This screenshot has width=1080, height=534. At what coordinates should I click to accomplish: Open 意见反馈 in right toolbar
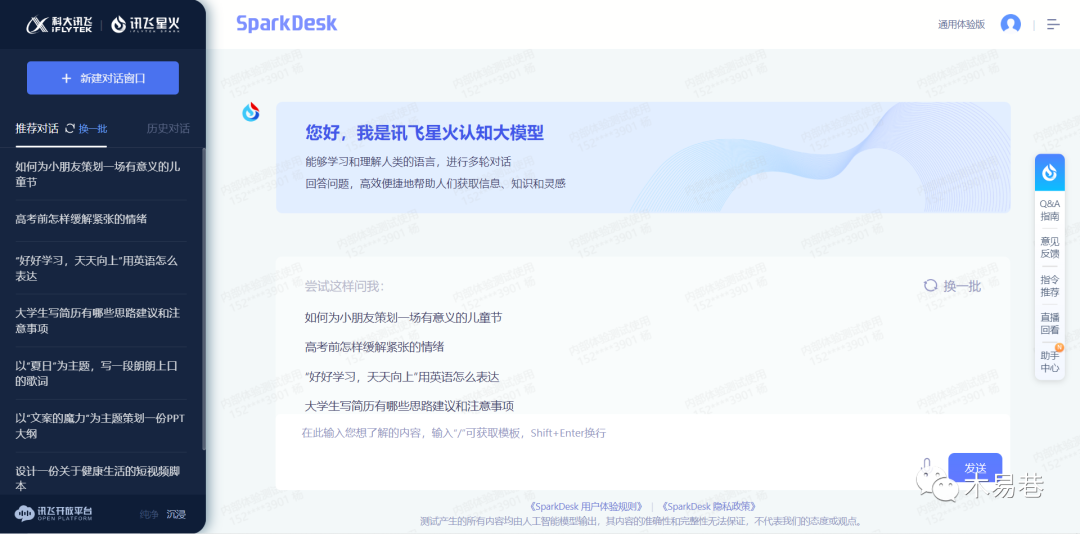(1050, 247)
